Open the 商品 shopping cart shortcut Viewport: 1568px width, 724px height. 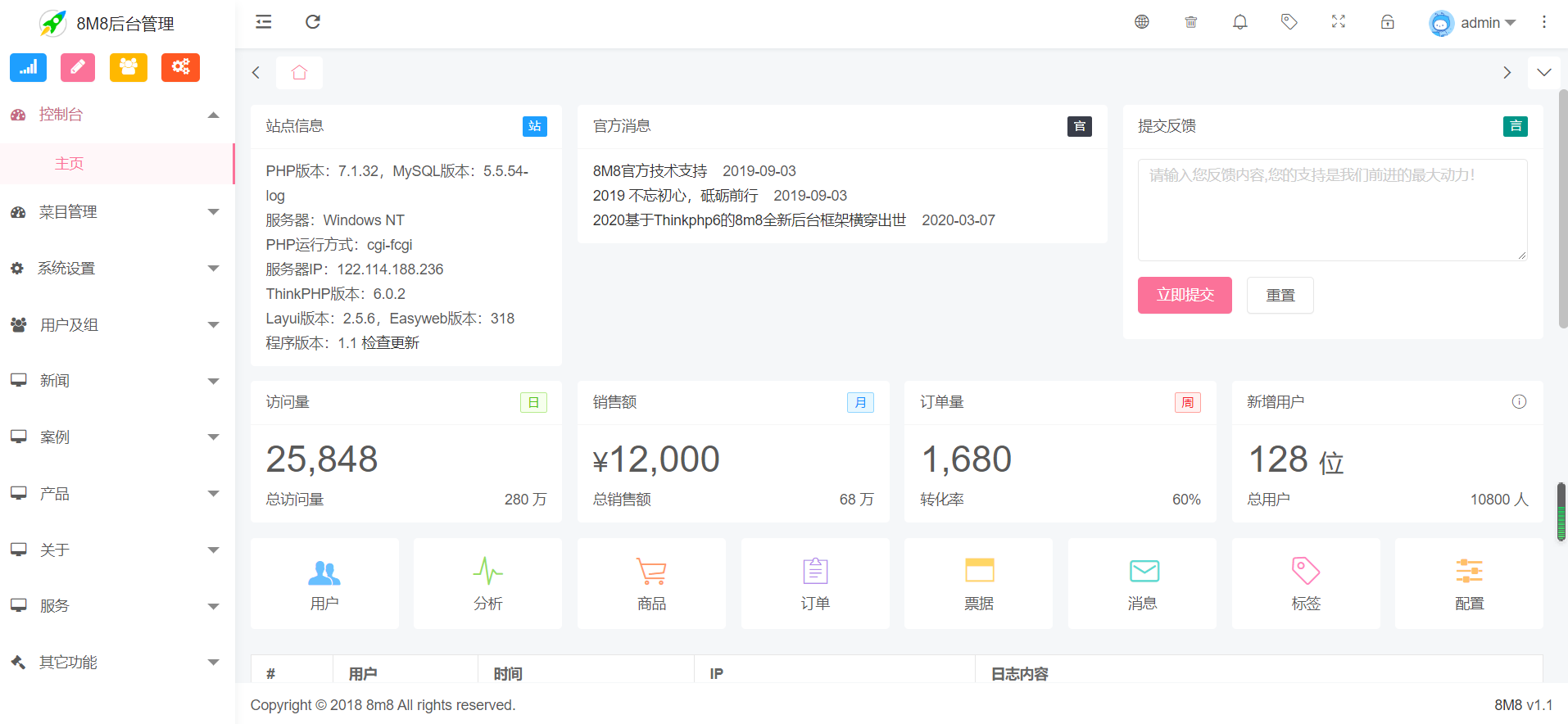click(651, 583)
